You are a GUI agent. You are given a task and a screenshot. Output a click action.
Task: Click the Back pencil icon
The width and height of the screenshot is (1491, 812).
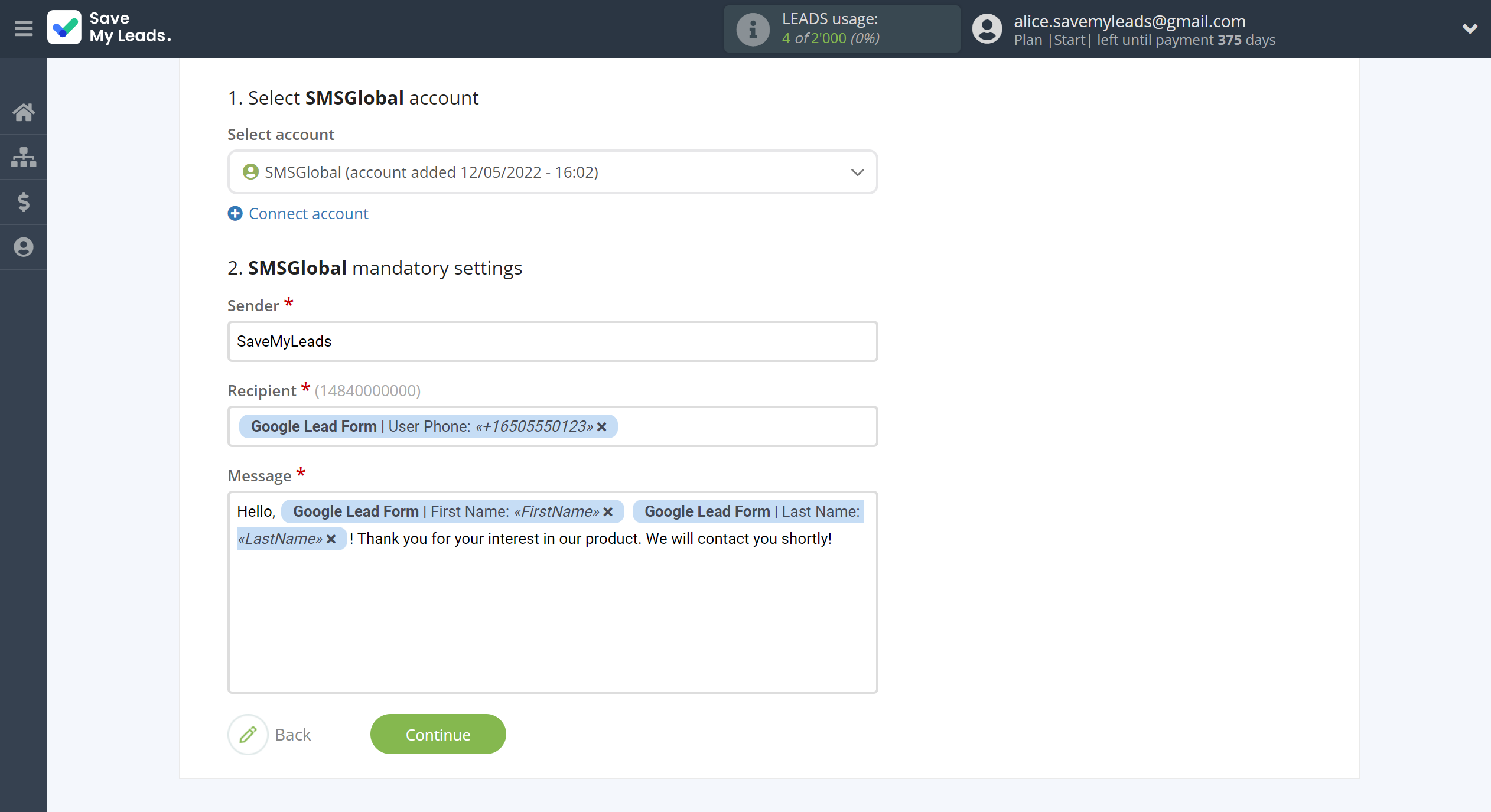point(248,735)
